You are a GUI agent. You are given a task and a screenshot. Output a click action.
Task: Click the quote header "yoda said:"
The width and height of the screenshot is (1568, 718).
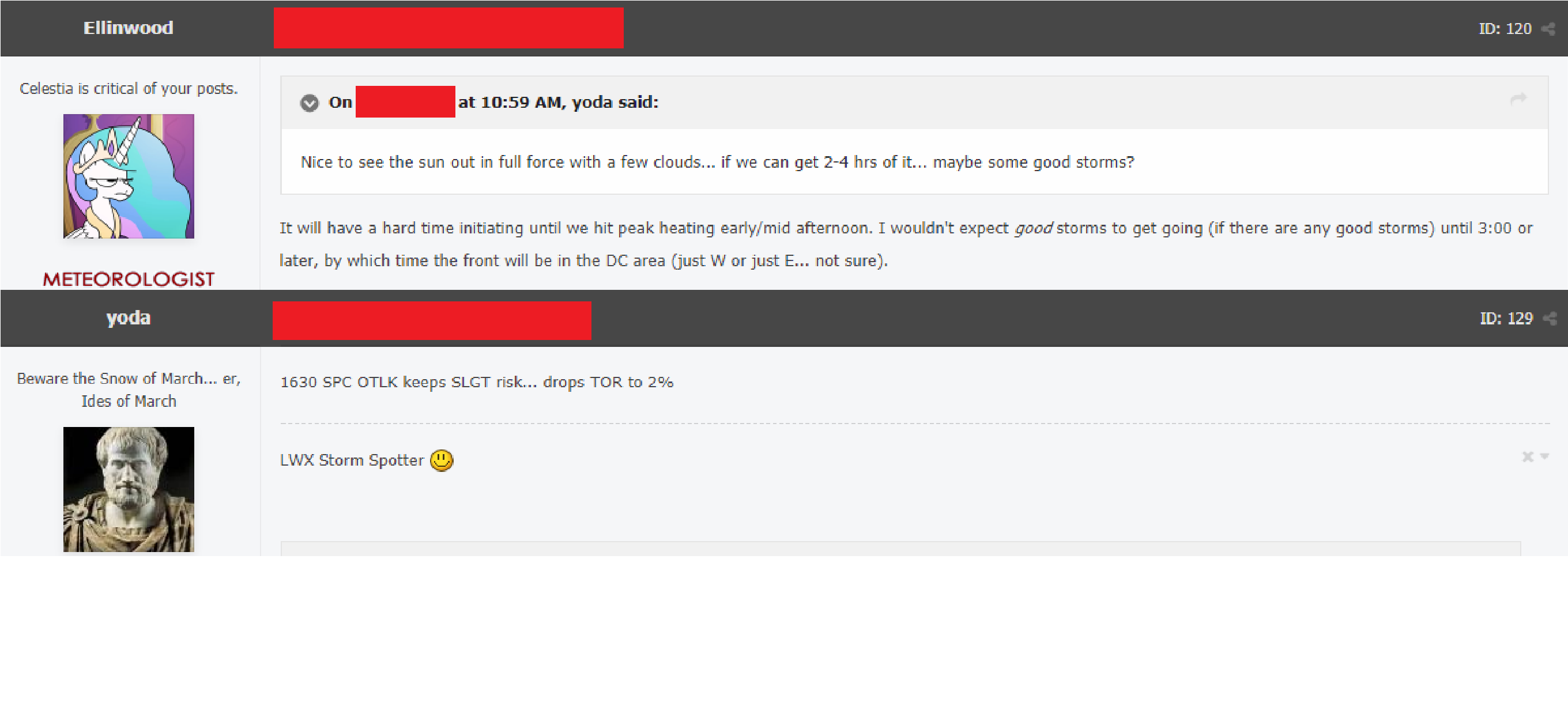(615, 102)
